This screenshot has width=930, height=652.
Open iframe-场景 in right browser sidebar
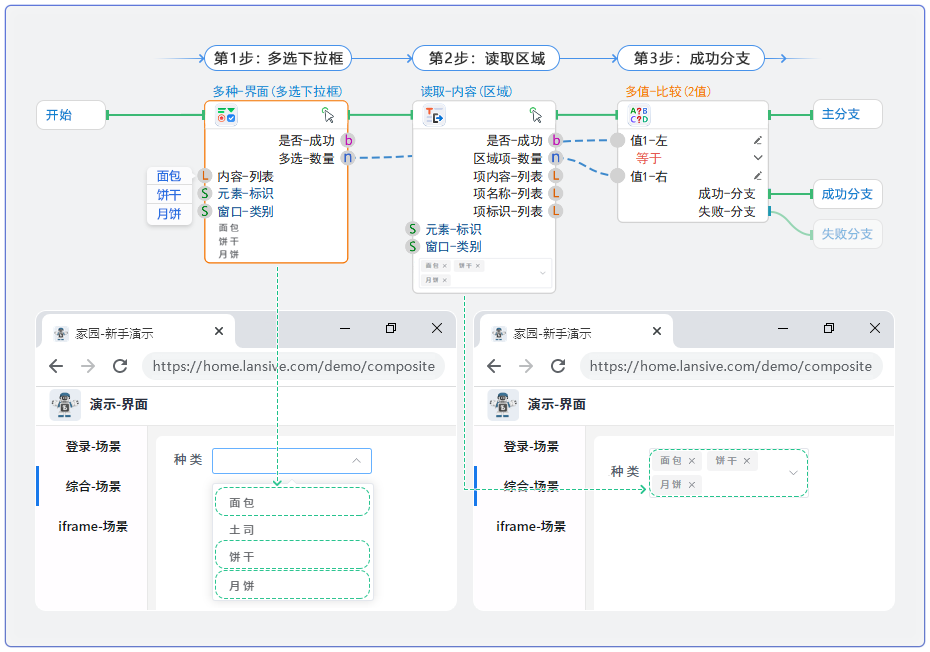531,527
